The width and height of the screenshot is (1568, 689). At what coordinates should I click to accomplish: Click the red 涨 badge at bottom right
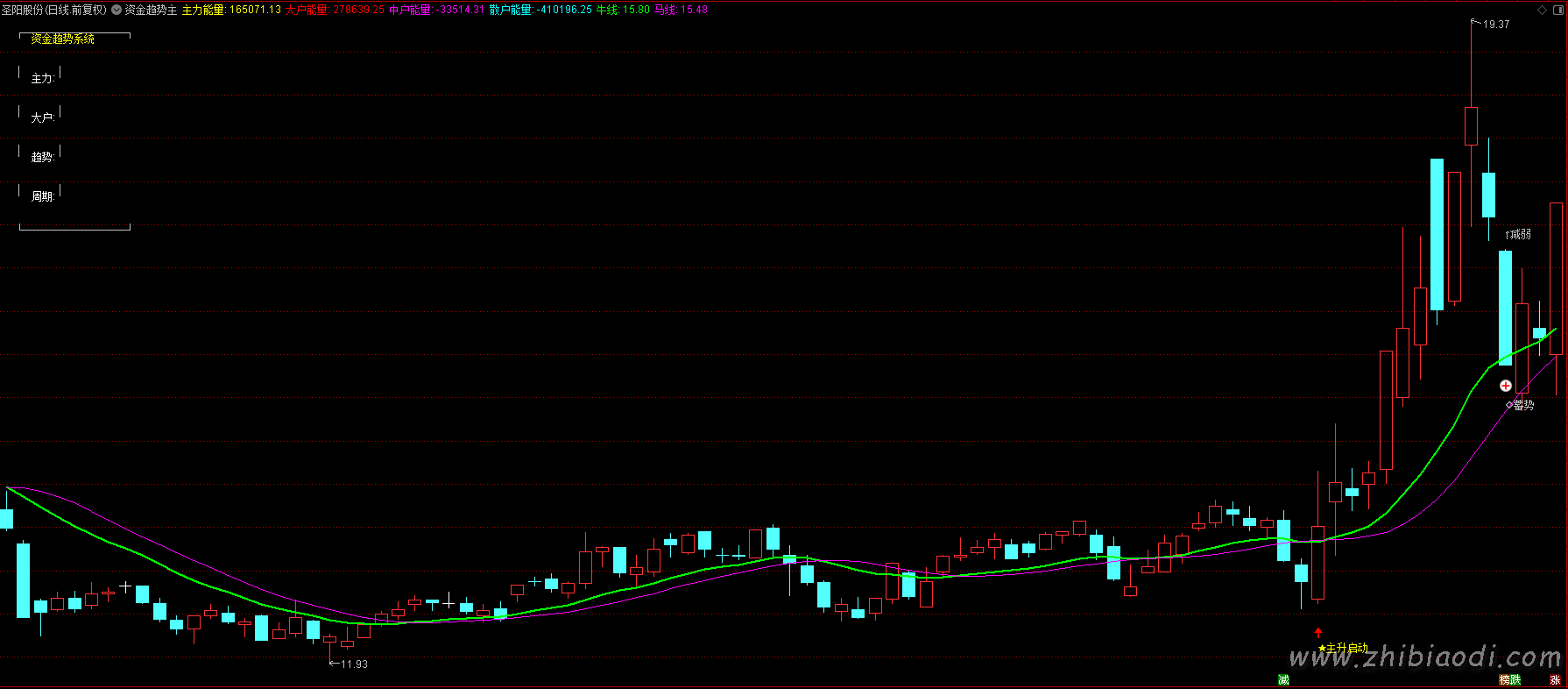[x=1555, y=680]
